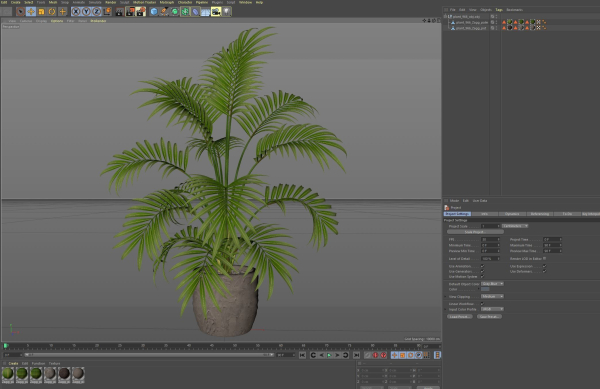Screen dimensions: 600x389
Task: Click the FPS input field
Action: pos(490,239)
